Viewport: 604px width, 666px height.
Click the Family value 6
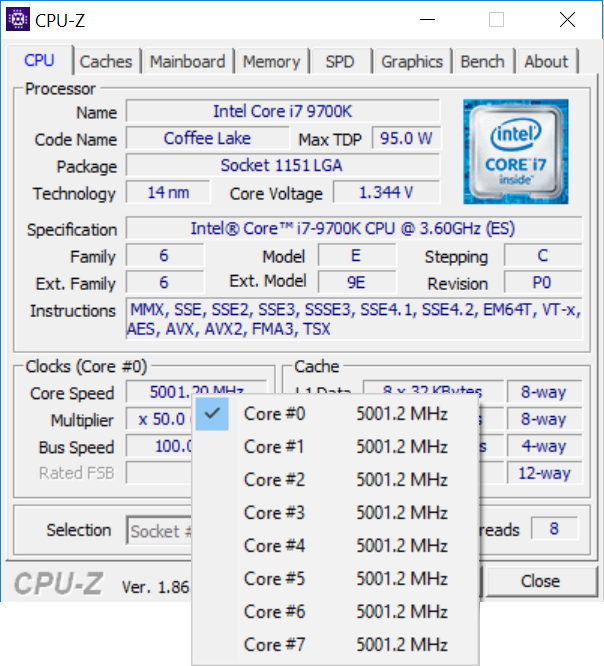tap(165, 256)
